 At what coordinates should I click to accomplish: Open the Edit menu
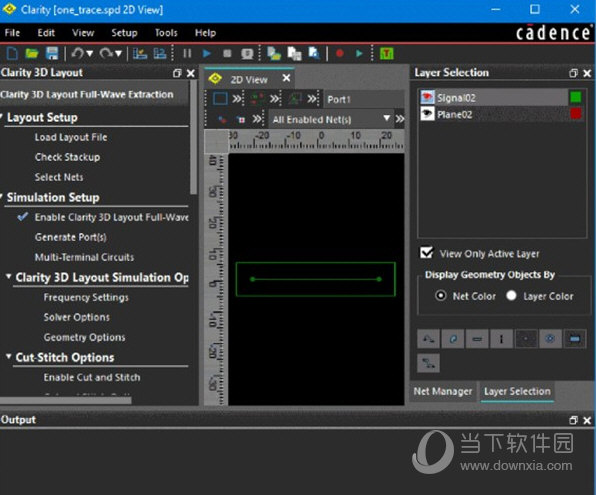(x=46, y=33)
